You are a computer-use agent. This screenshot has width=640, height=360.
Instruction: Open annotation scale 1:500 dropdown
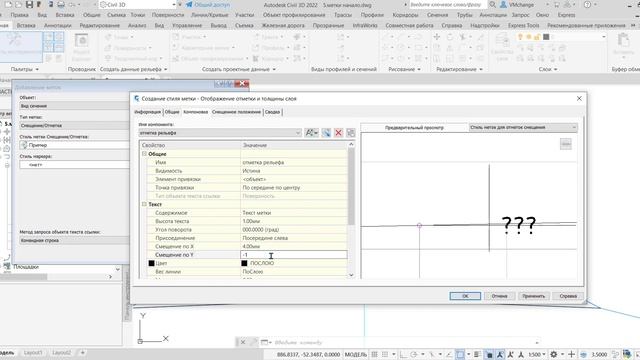point(537,354)
